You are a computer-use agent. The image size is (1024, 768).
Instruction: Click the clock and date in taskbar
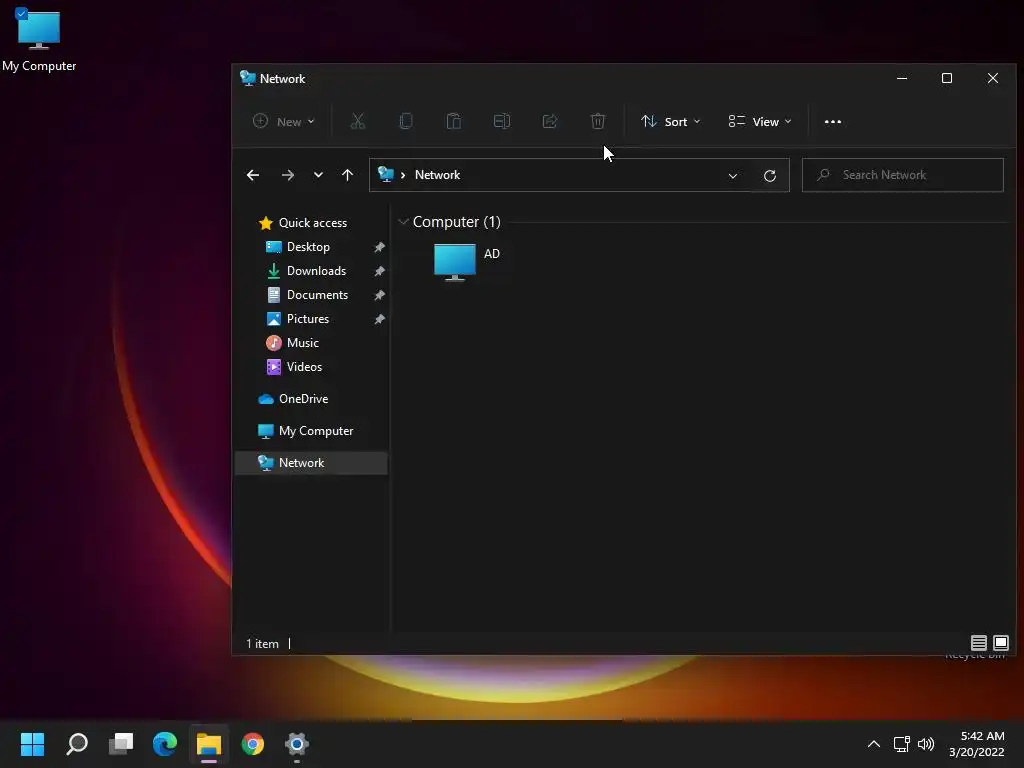coord(977,744)
